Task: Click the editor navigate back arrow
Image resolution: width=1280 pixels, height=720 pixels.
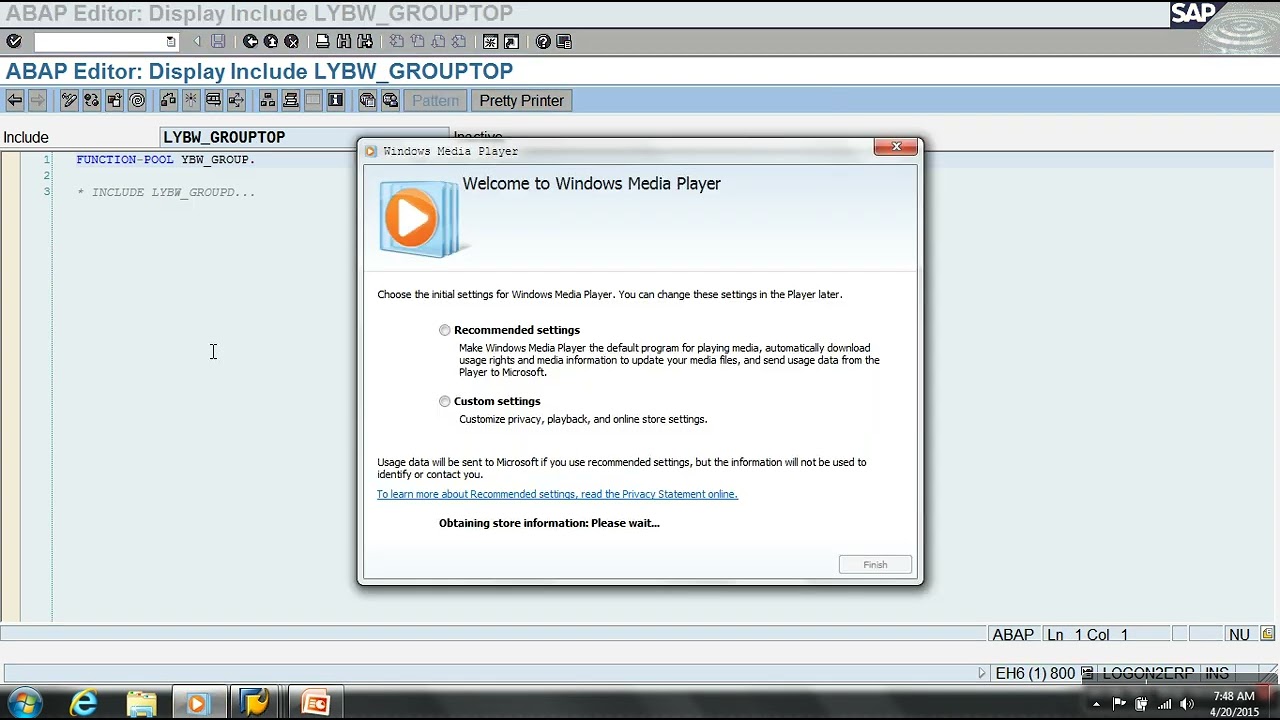Action: click(15, 100)
